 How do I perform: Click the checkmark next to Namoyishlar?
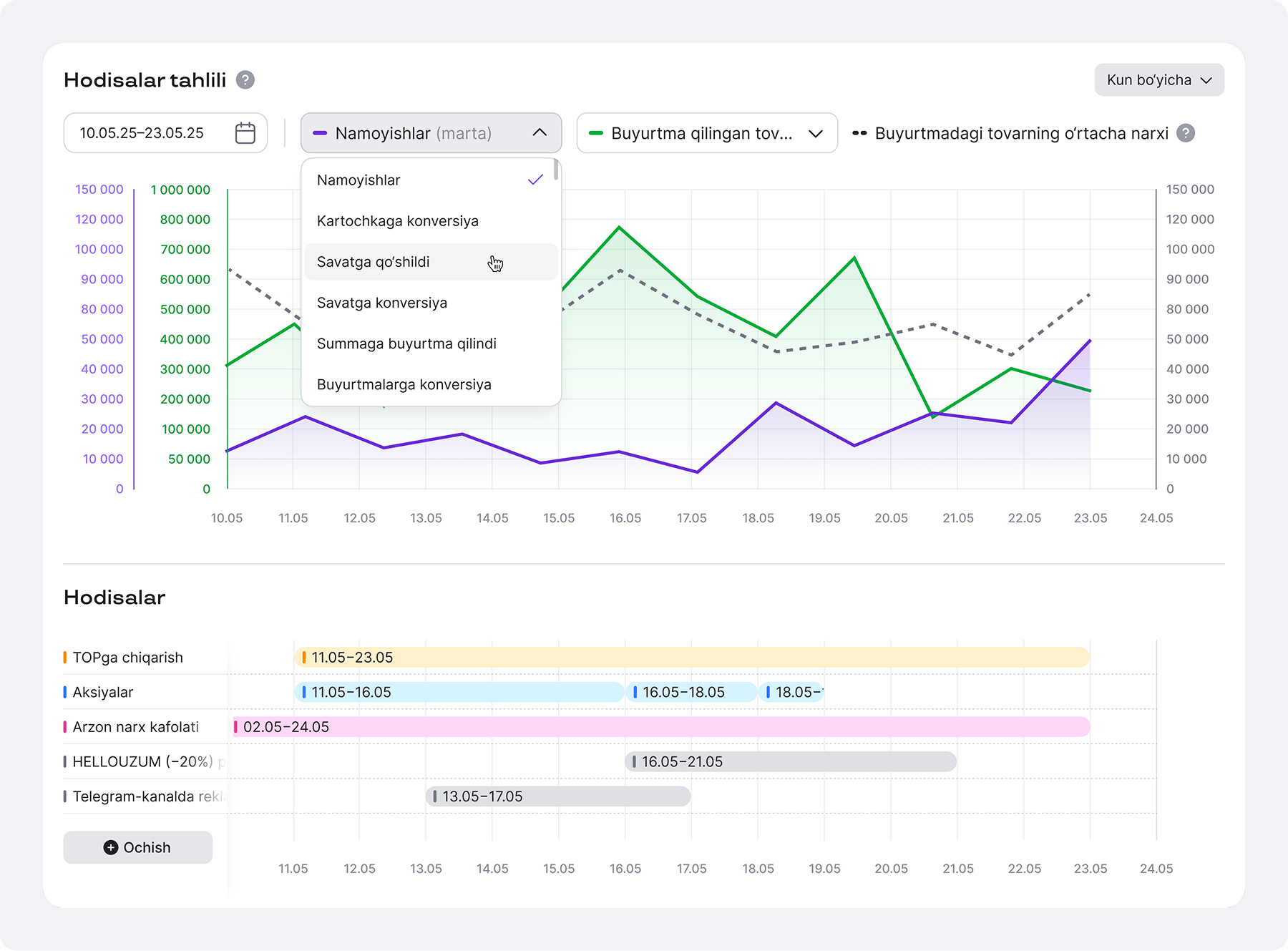coord(535,180)
